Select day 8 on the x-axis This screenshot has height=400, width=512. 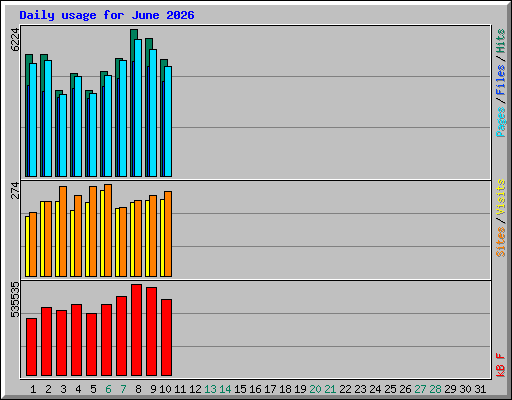tap(138, 389)
